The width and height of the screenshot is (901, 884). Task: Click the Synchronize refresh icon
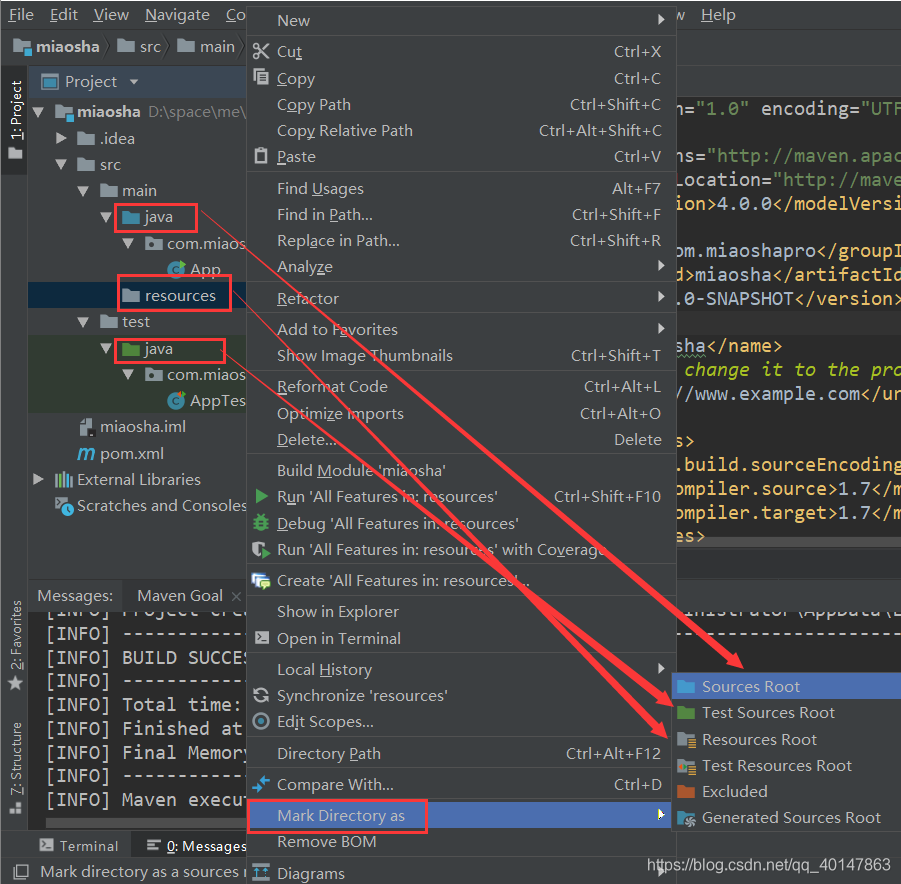(x=261, y=695)
